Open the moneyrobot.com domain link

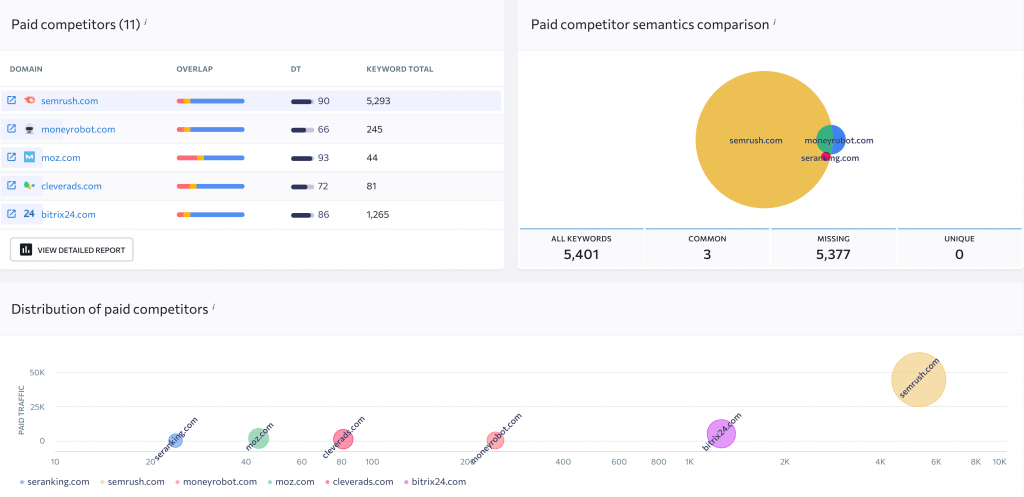tap(78, 129)
